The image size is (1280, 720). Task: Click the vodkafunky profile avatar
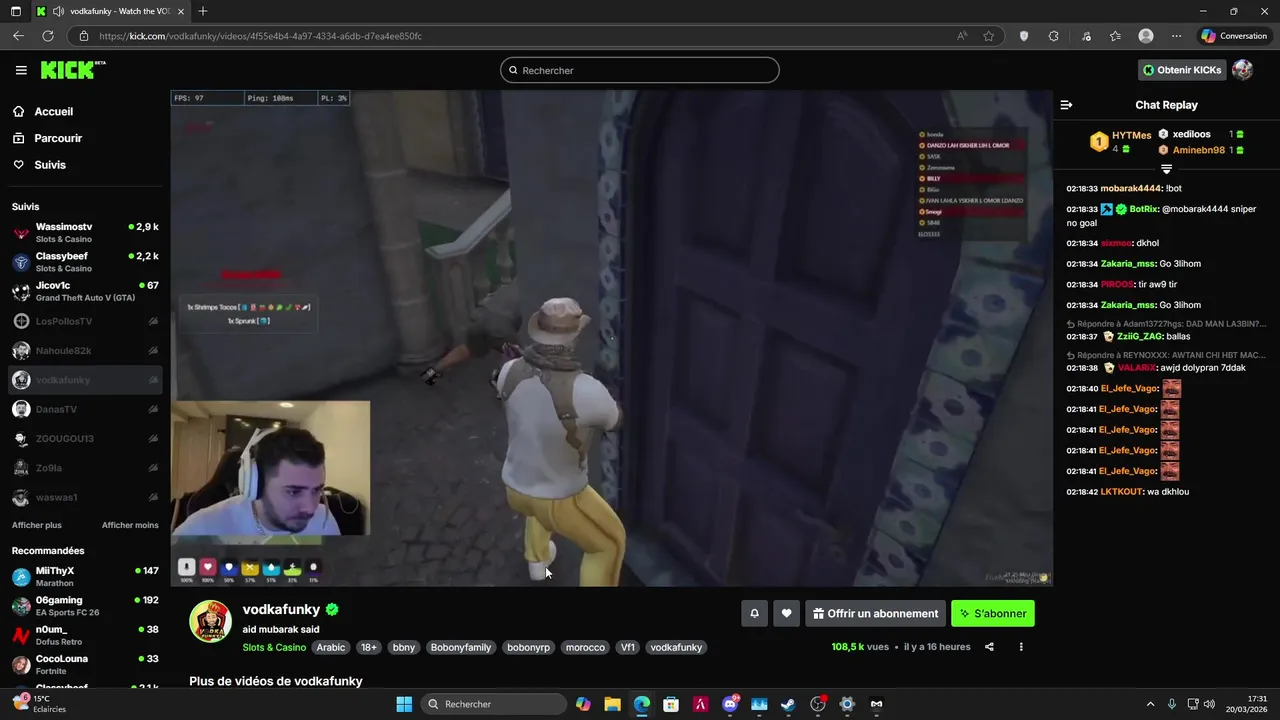(x=211, y=622)
